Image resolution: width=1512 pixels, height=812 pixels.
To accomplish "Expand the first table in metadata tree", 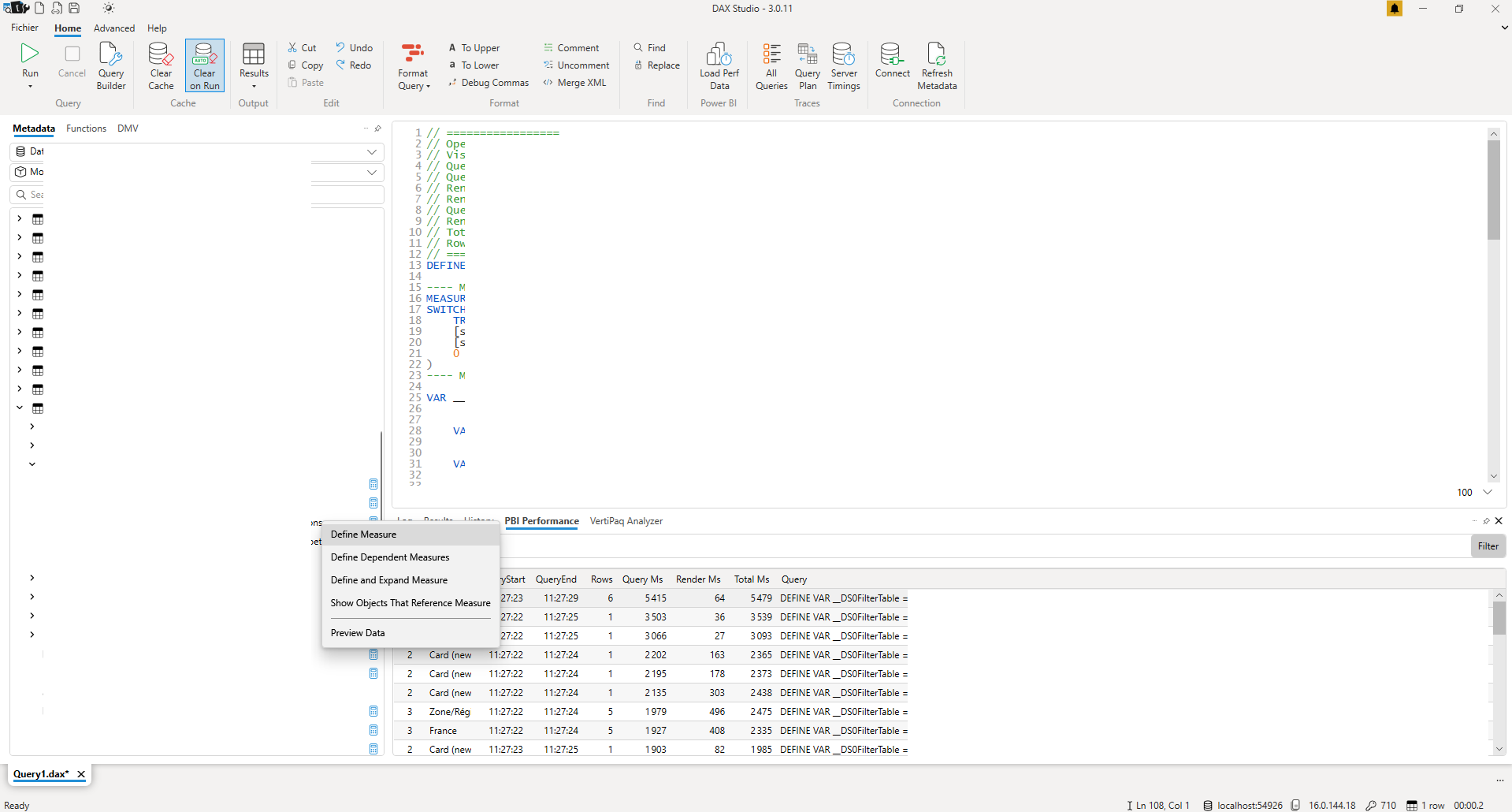I will coord(20,218).
